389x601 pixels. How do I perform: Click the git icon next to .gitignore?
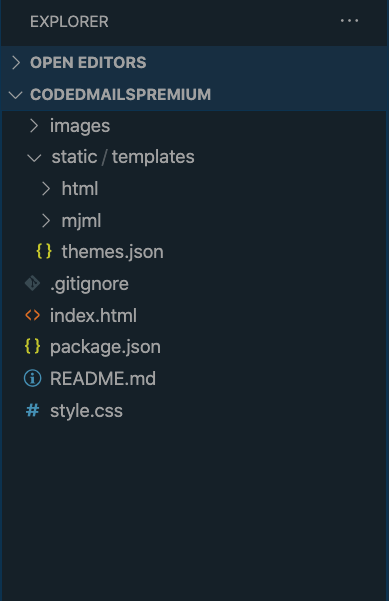point(33,283)
